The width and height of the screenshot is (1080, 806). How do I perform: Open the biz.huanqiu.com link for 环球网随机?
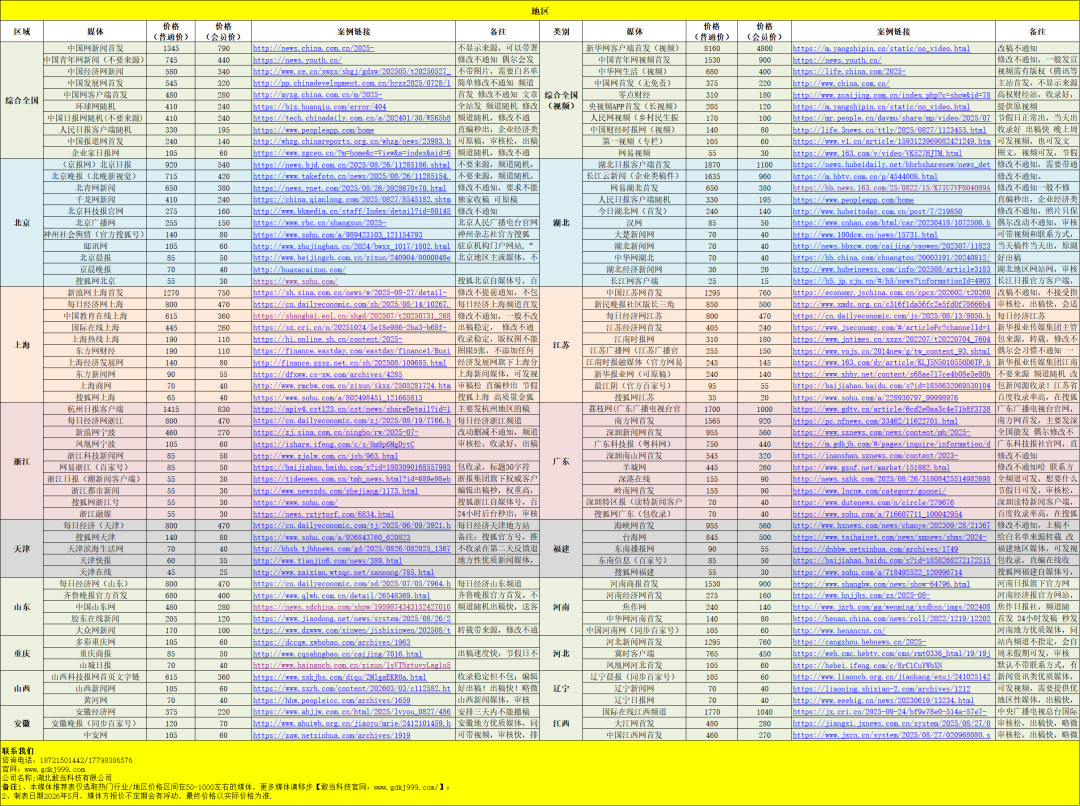coord(320,107)
